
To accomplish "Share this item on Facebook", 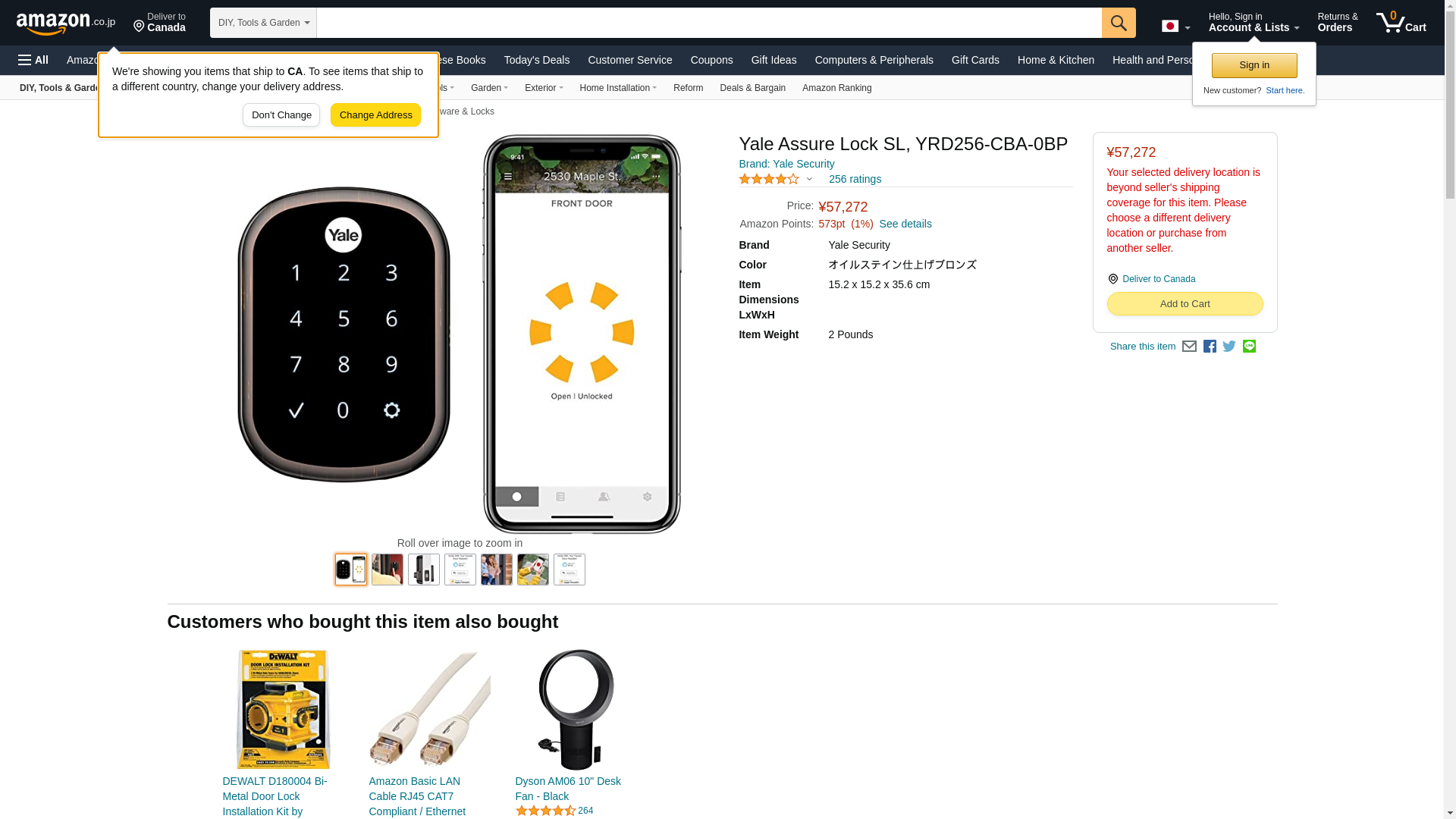I will tap(1210, 347).
